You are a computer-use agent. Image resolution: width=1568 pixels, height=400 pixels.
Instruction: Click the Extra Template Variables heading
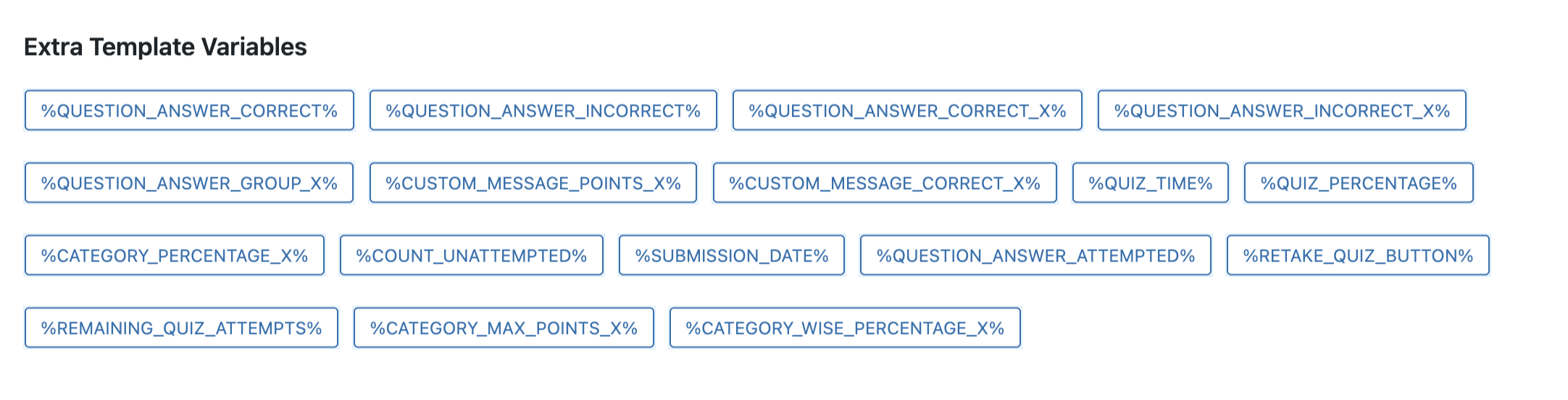[165, 47]
